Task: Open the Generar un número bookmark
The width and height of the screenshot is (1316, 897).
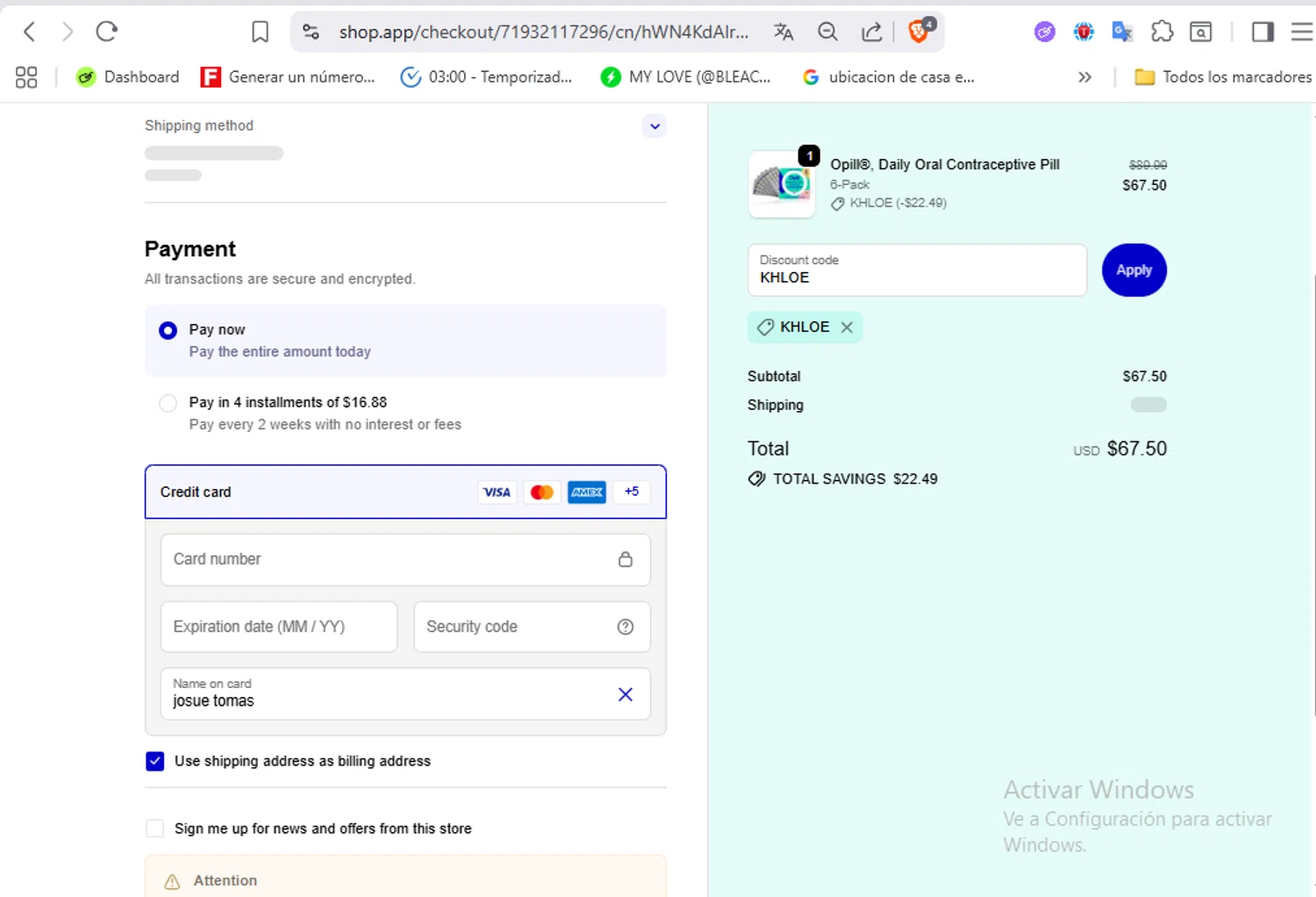Action: click(x=288, y=77)
